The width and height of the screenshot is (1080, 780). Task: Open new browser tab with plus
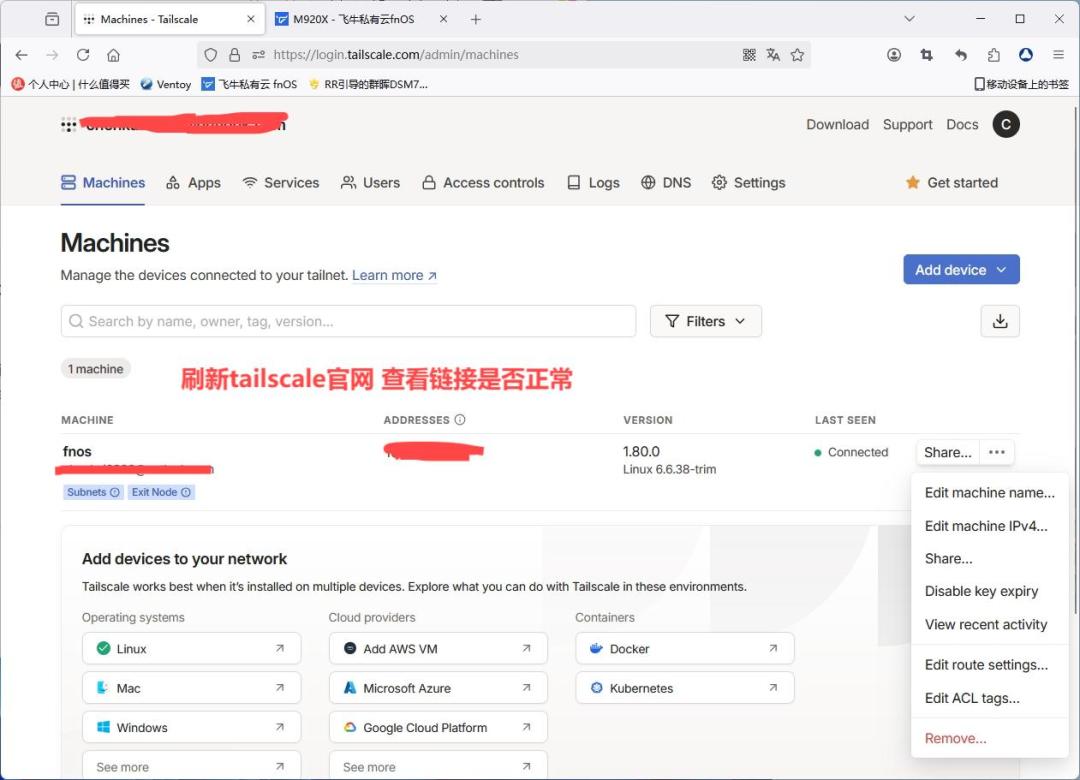(x=475, y=19)
